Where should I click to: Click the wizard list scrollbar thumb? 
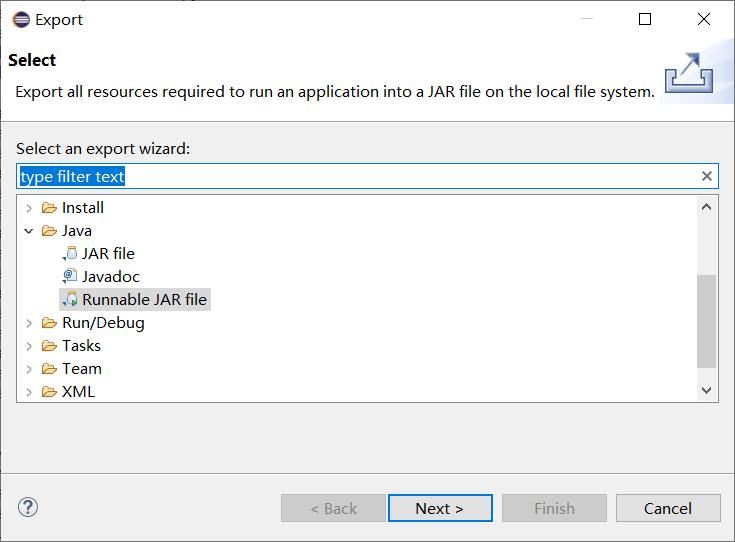tap(707, 322)
